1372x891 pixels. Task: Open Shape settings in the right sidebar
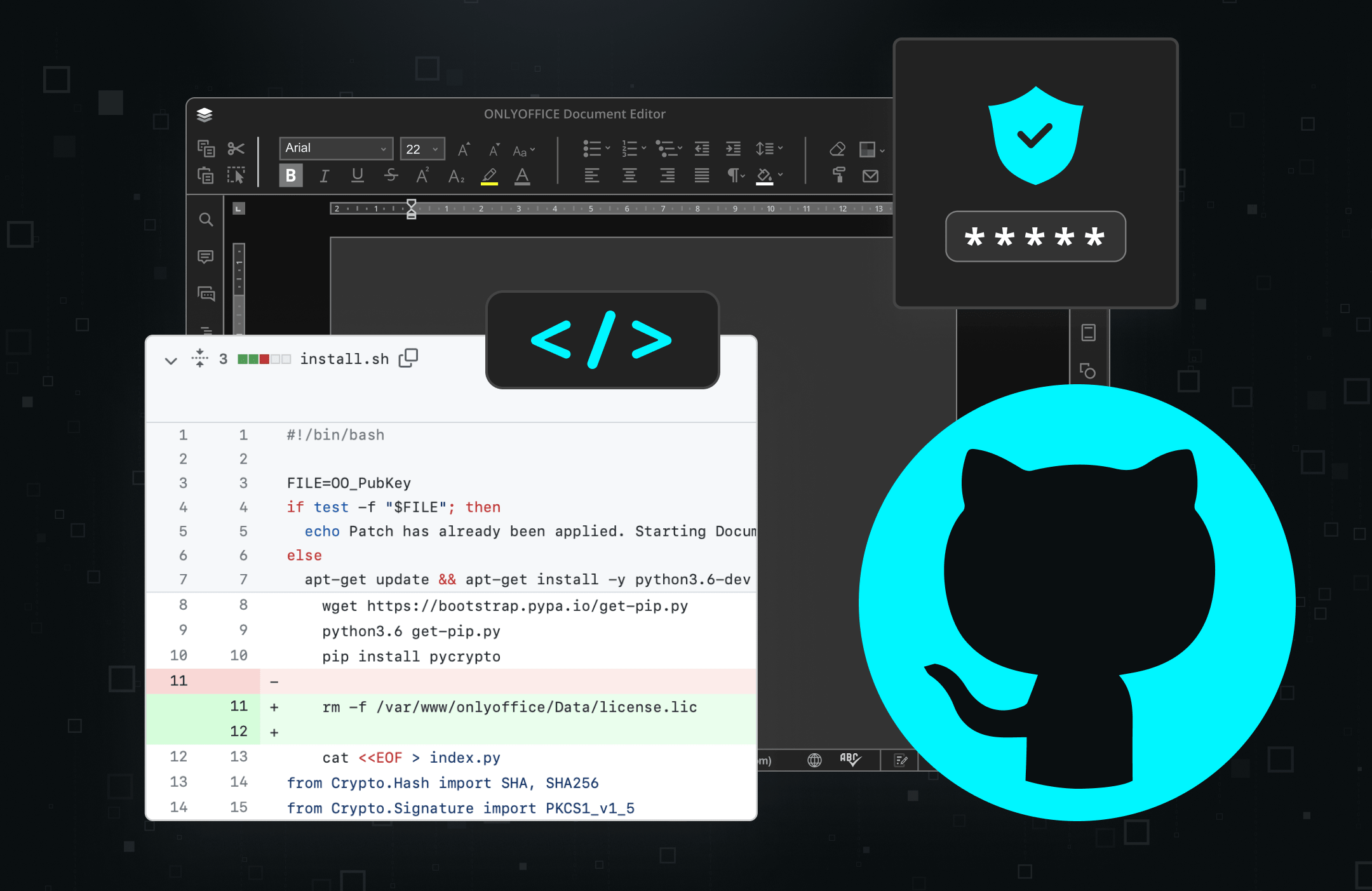pyautogui.click(x=1087, y=370)
